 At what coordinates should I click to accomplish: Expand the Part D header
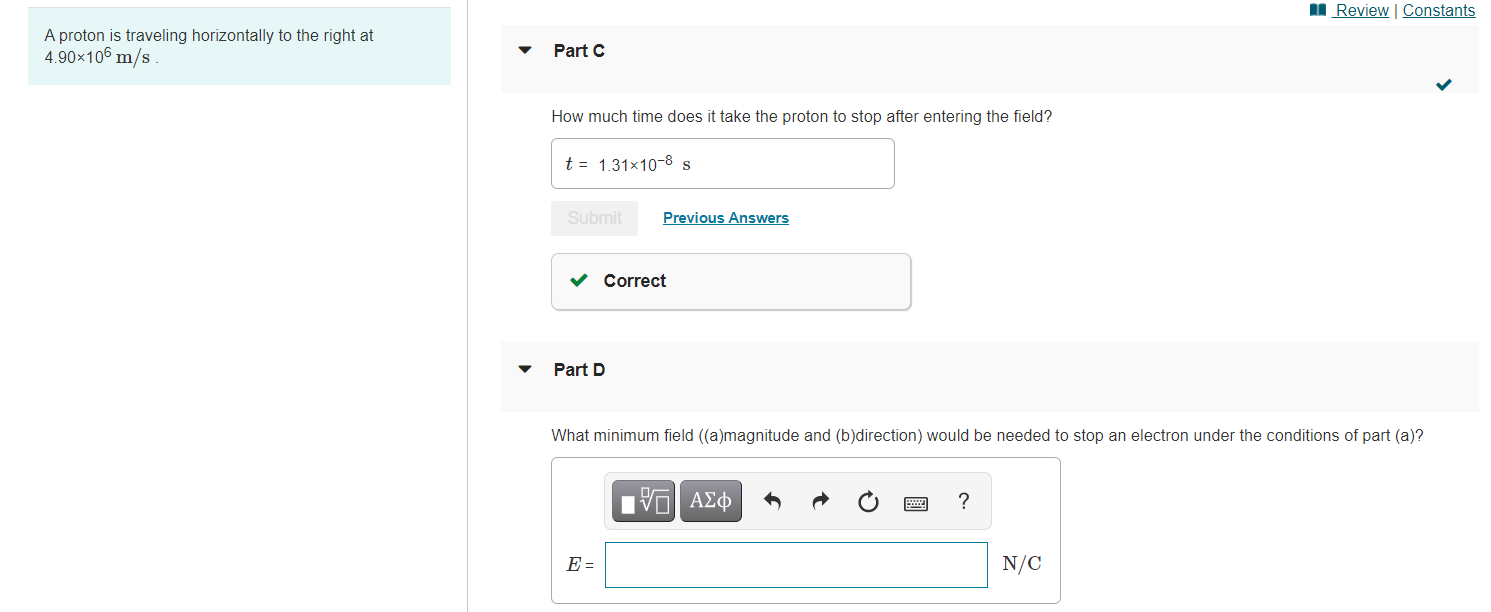pos(580,368)
